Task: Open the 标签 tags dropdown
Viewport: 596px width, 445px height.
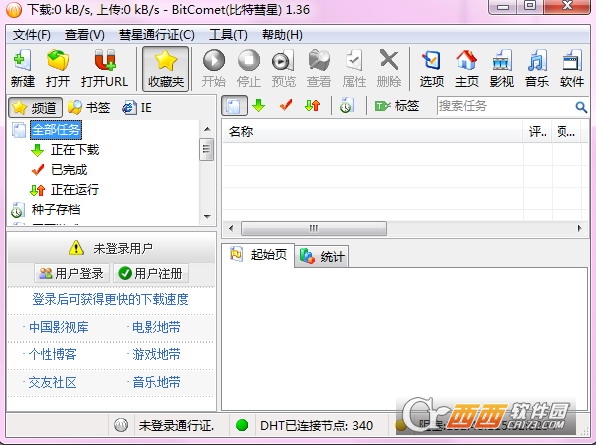Action: pyautogui.click(x=396, y=106)
